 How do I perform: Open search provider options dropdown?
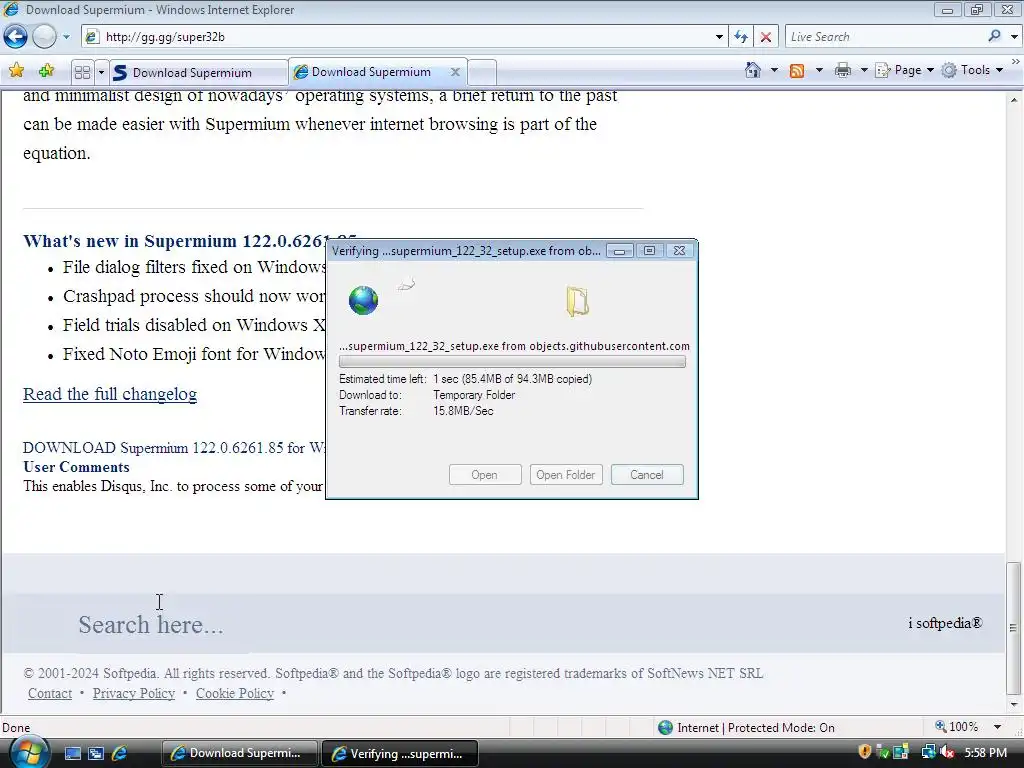[1014, 37]
